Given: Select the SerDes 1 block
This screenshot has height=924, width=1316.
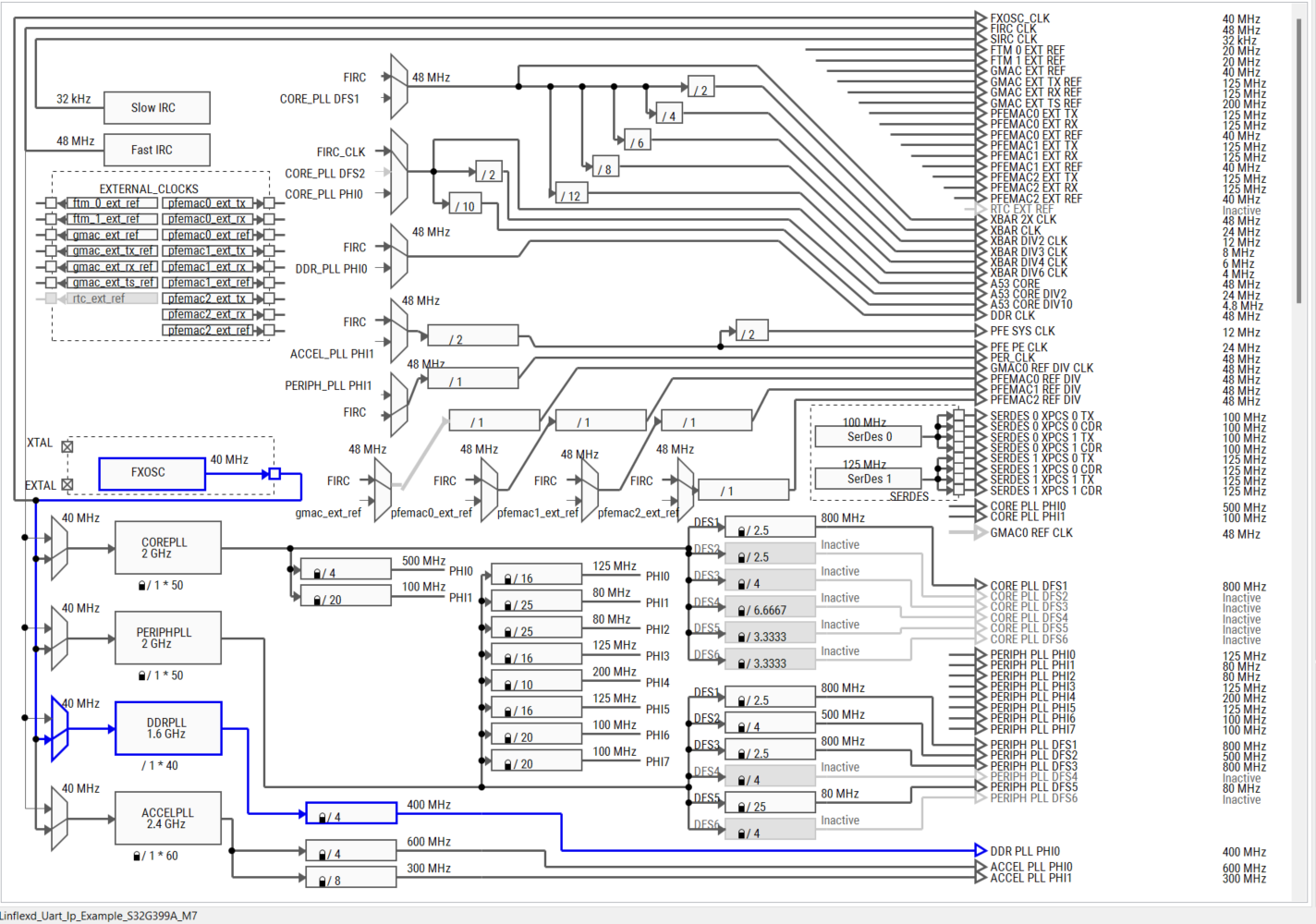Looking at the screenshot, I should [x=868, y=479].
